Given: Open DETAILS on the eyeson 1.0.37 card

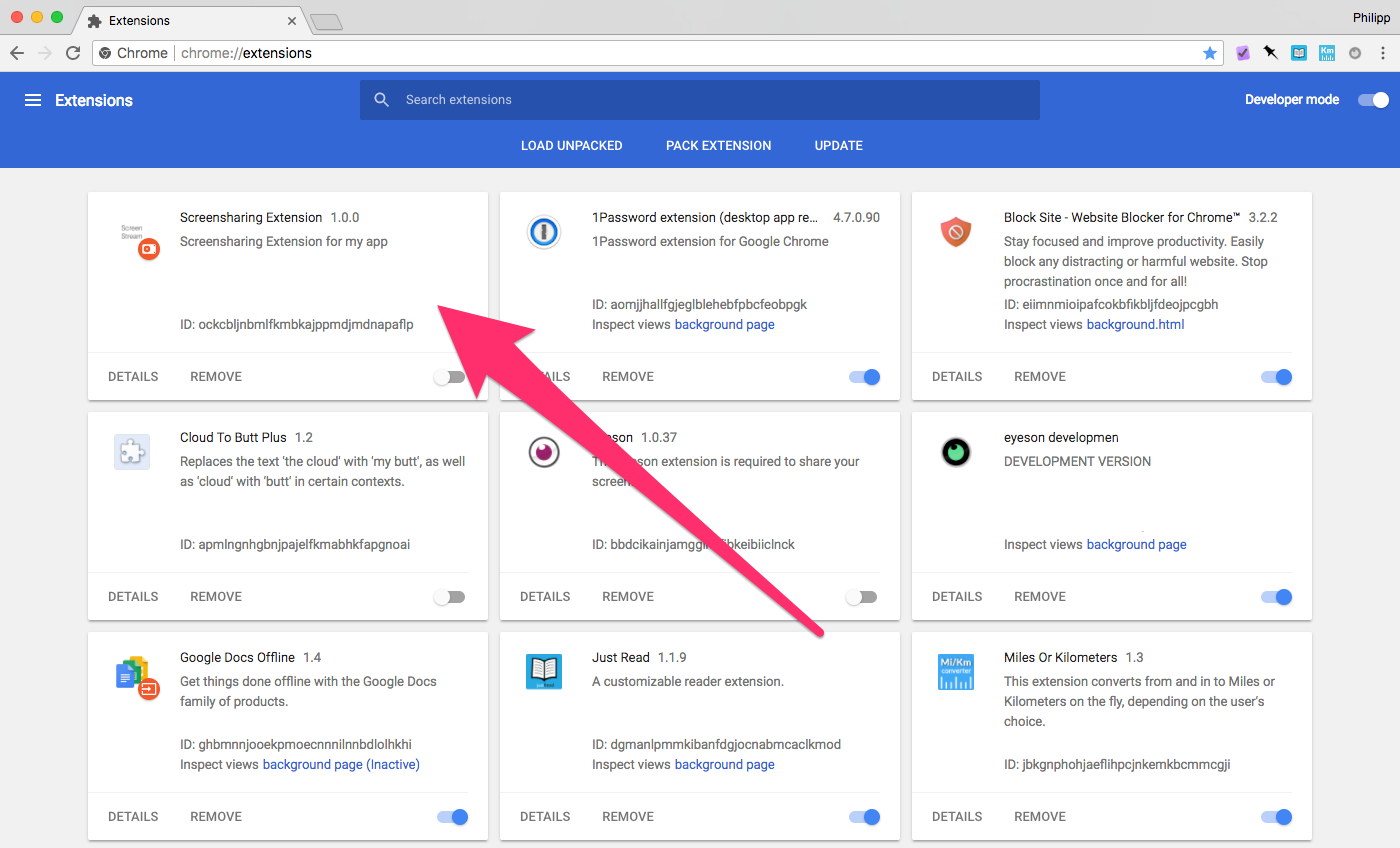Looking at the screenshot, I should (545, 597).
